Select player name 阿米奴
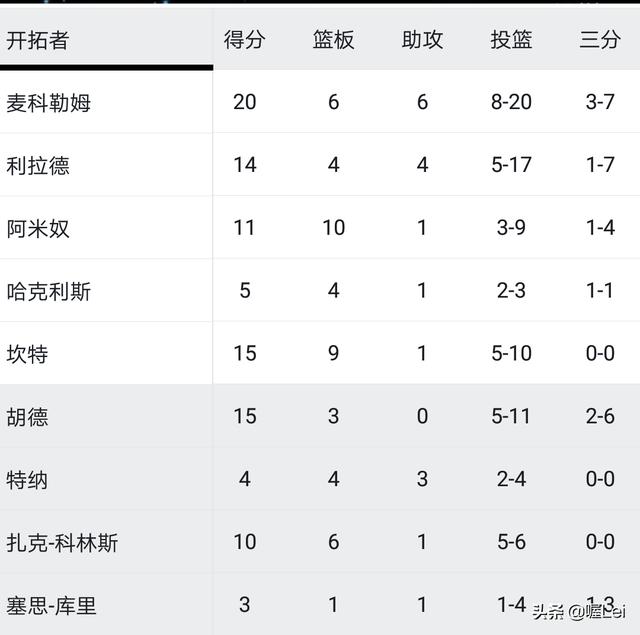The image size is (640, 635). point(38,228)
